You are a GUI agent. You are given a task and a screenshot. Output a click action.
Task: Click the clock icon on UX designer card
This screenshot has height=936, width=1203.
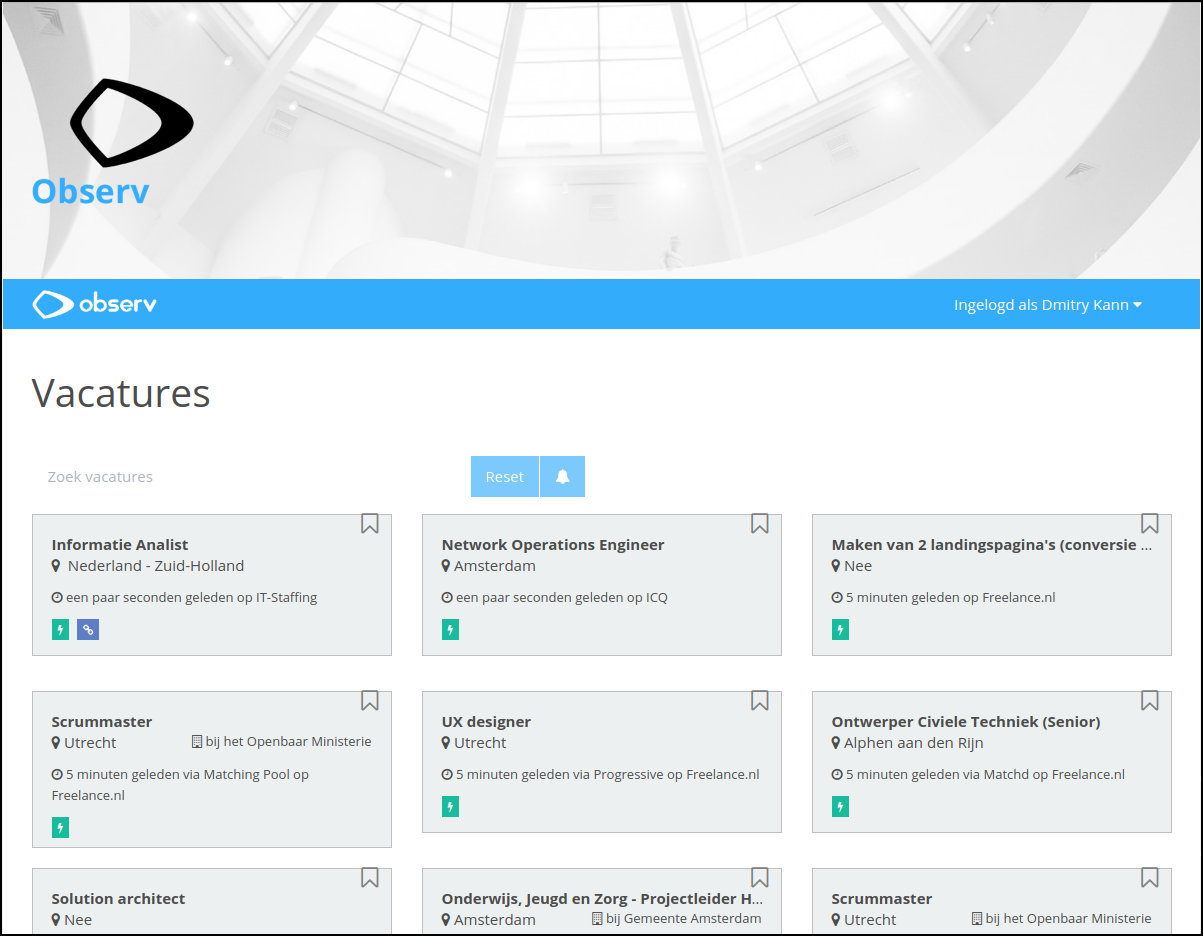coord(447,775)
